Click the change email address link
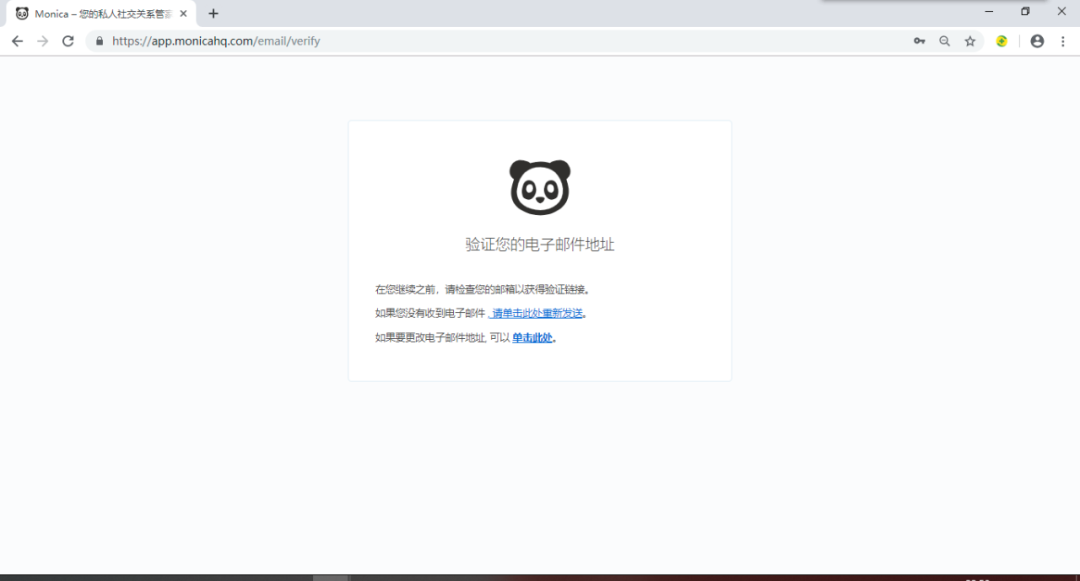The image size is (1080, 581). [x=531, y=337]
